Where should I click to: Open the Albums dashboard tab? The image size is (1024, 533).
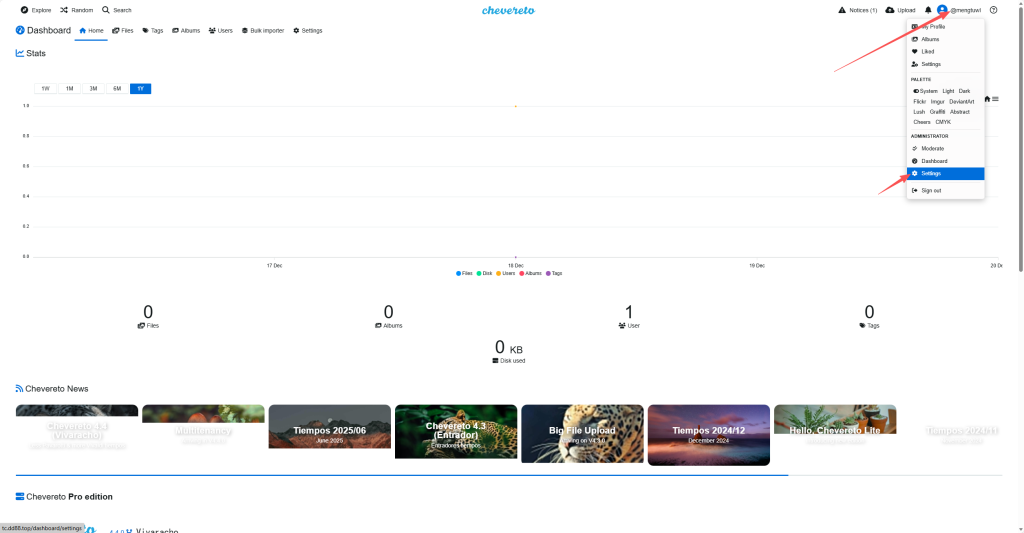click(186, 31)
